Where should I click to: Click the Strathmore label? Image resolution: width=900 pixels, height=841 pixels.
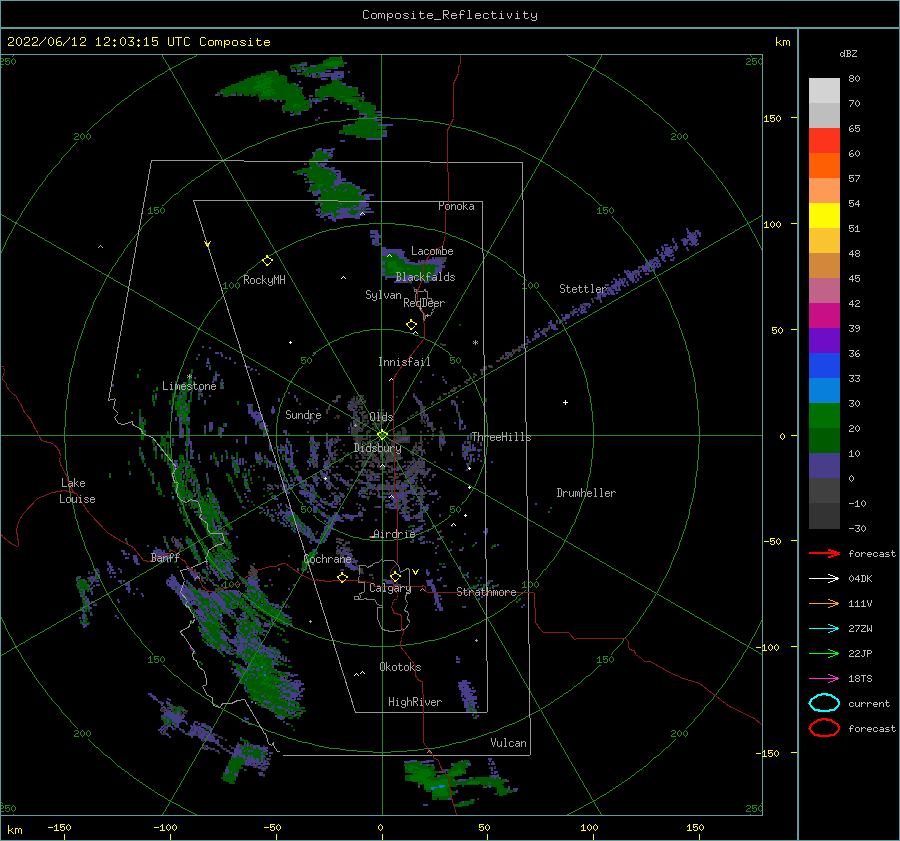point(486,592)
